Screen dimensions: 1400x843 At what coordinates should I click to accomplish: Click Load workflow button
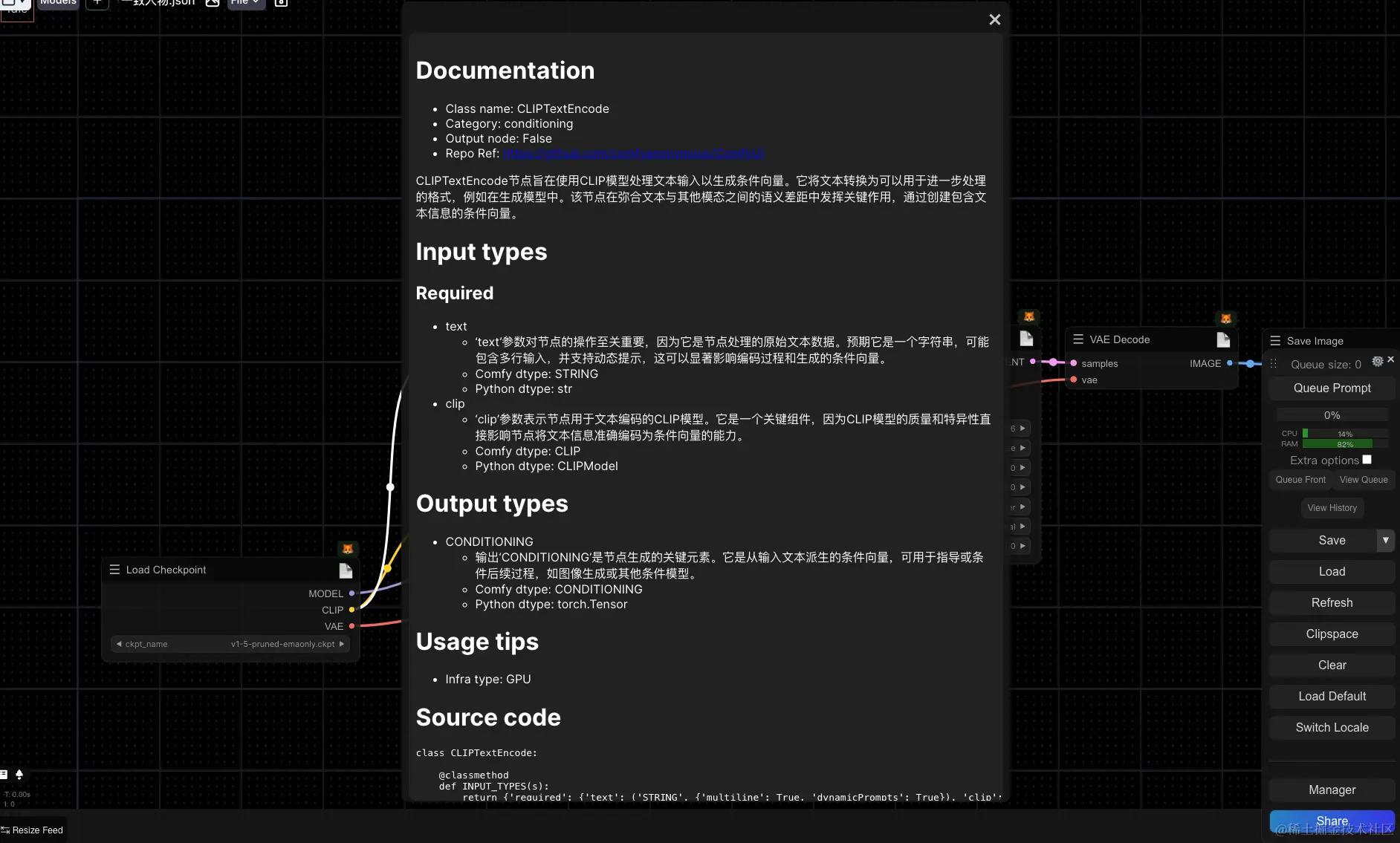tap(1332, 572)
